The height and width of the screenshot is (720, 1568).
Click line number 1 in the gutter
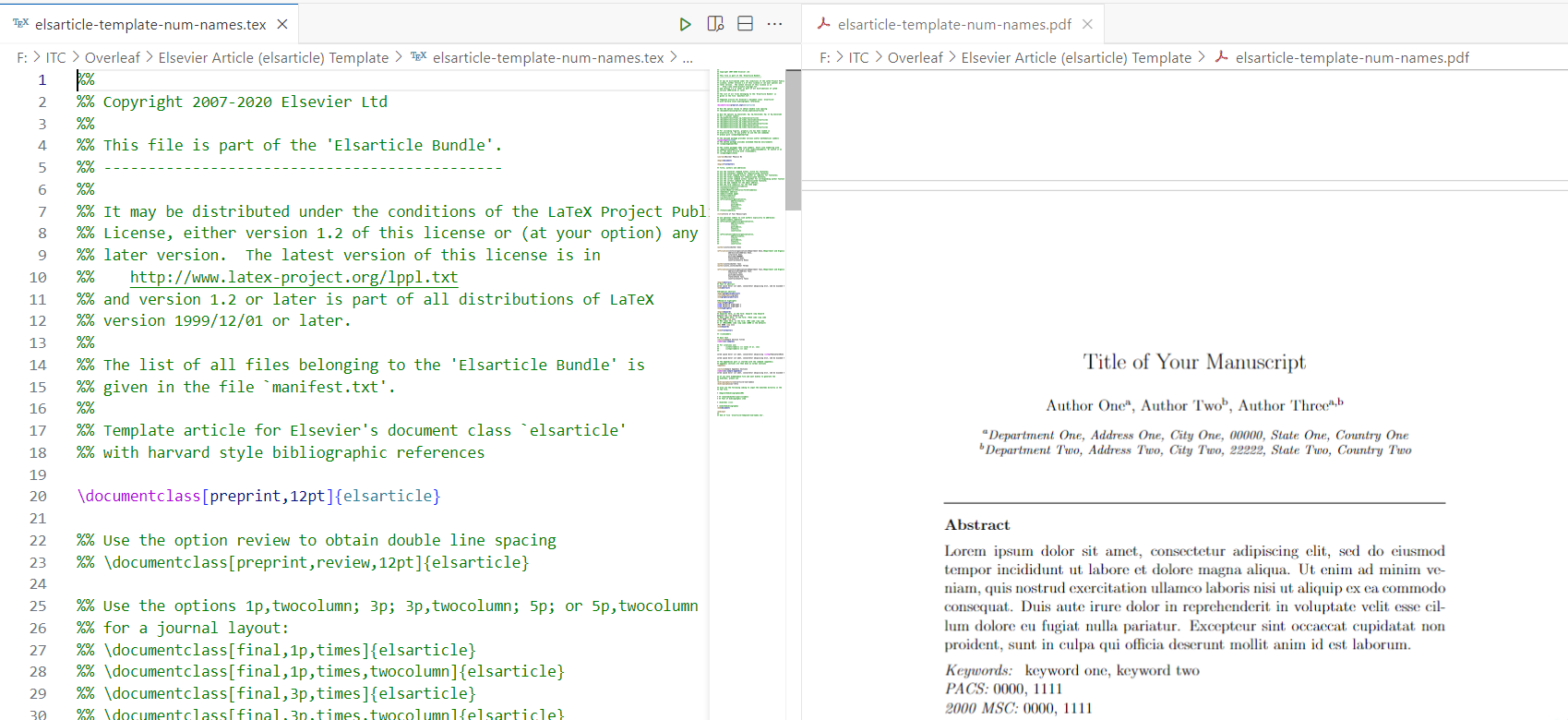(x=42, y=79)
